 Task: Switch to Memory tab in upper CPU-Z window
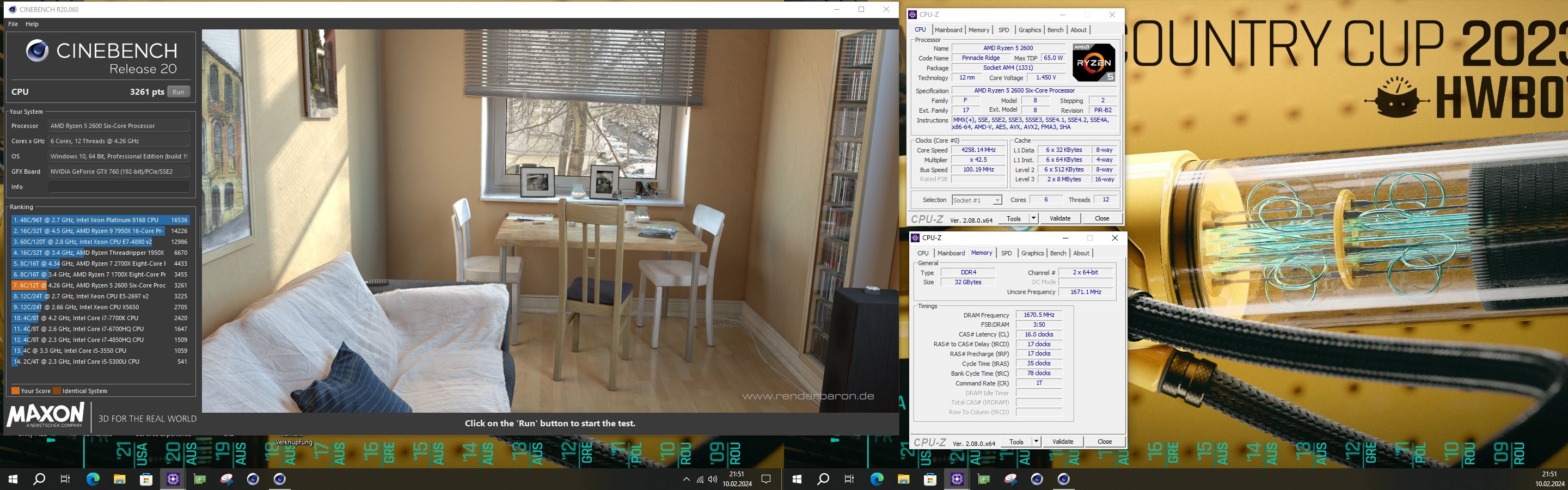pos(979,30)
